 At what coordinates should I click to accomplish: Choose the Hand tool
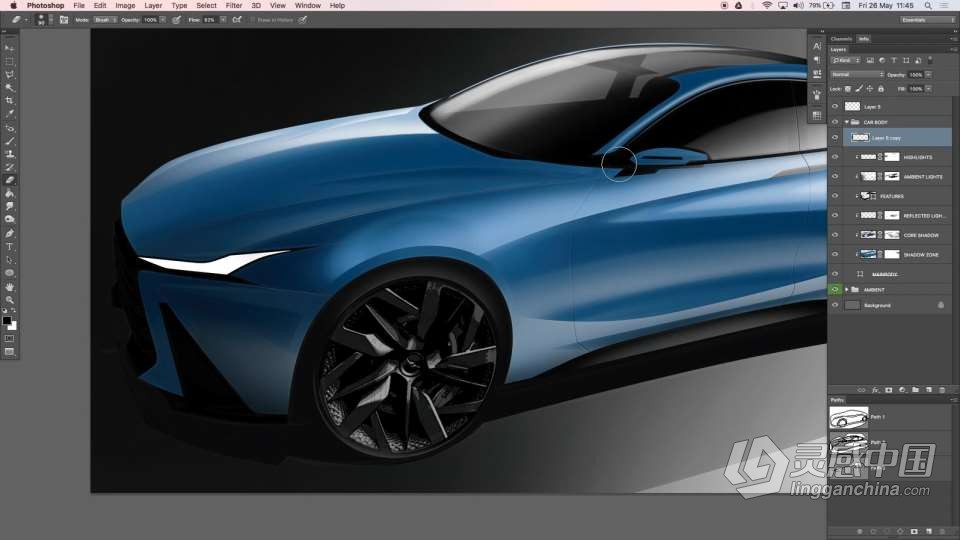click(x=10, y=286)
